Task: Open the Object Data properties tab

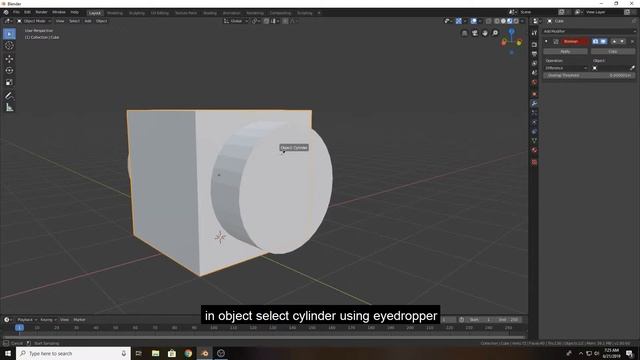Action: 534,141
